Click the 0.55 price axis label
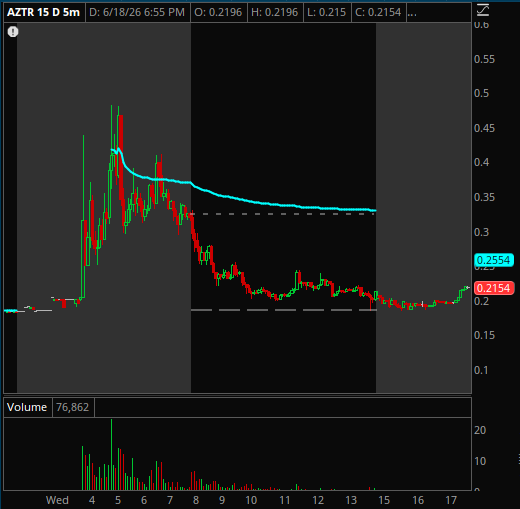Image resolution: width=520 pixels, height=509 pixels. pyautogui.click(x=484, y=59)
